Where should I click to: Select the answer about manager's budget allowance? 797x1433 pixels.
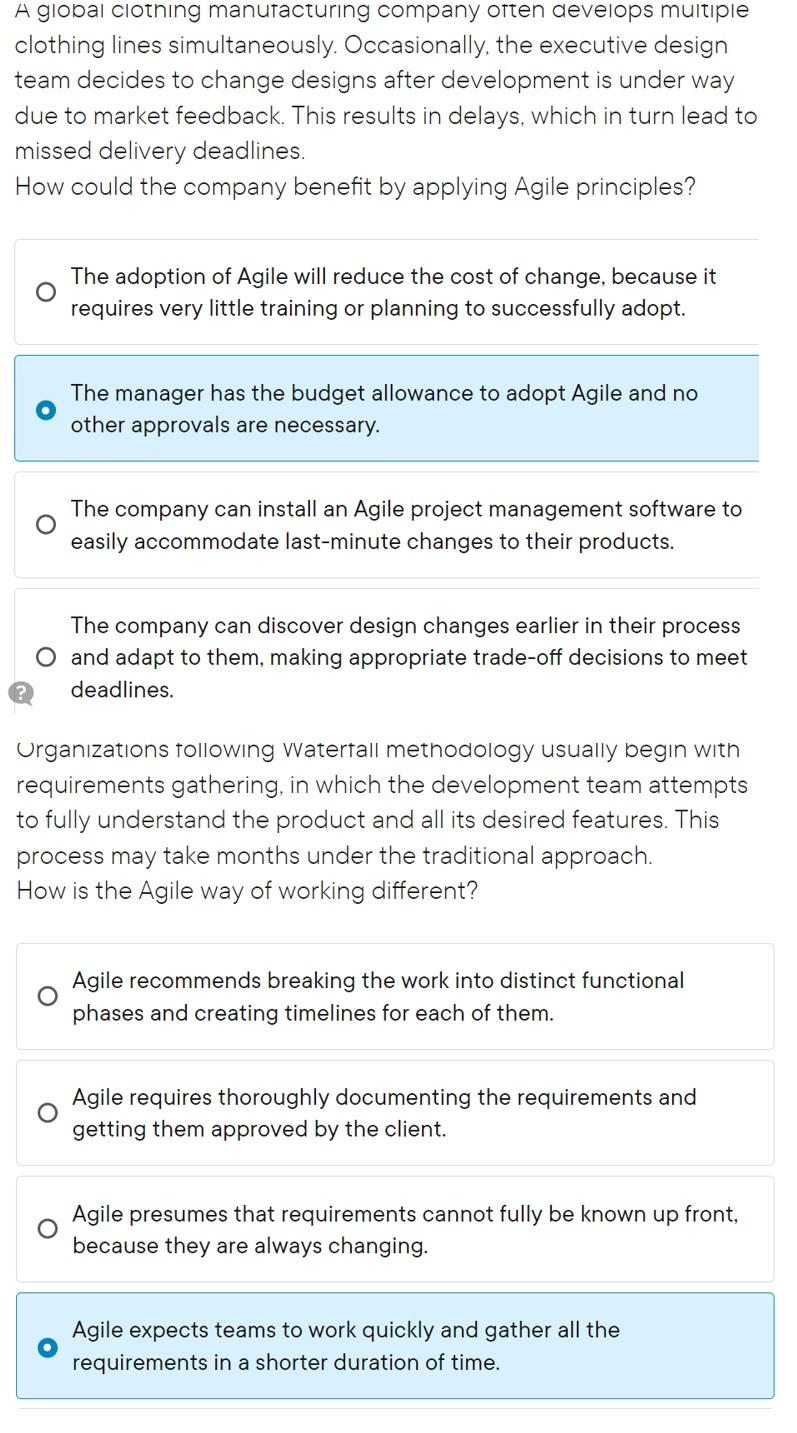click(46, 410)
